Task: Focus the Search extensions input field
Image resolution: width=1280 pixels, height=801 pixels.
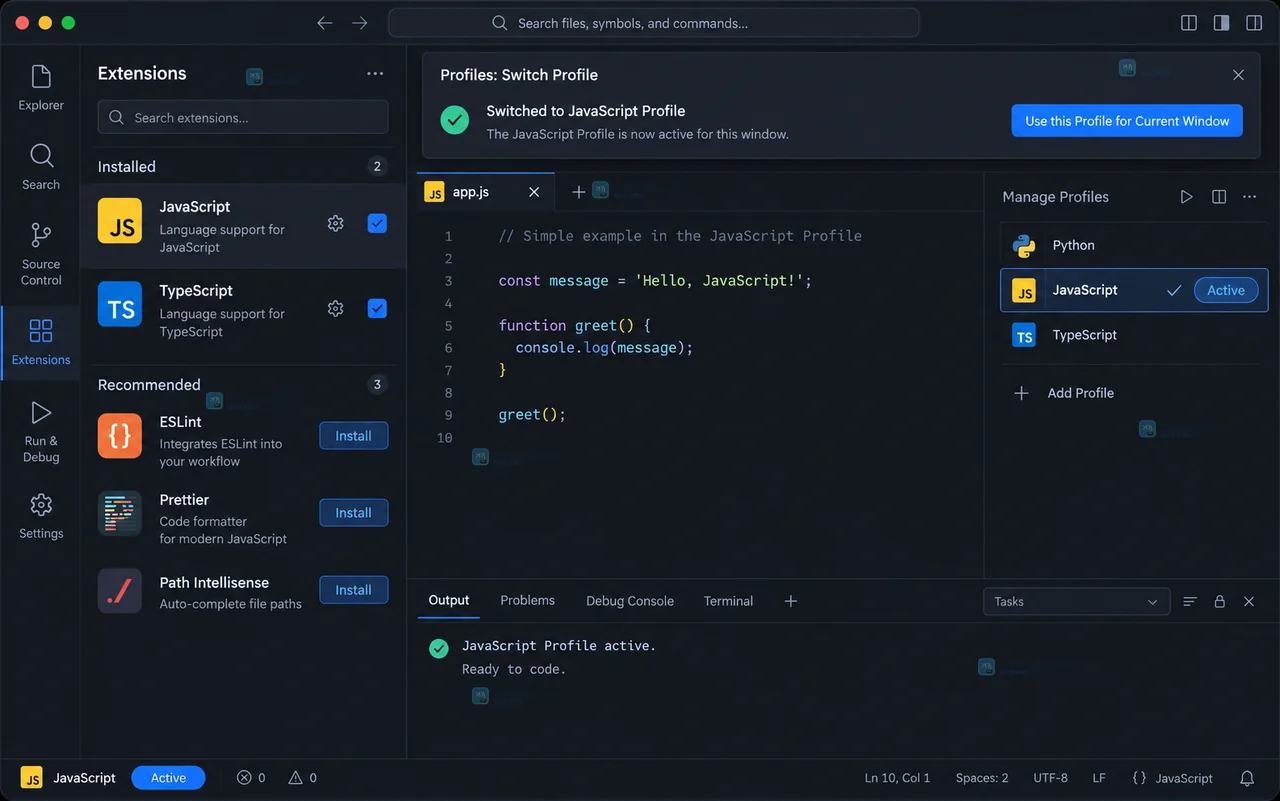Action: pos(243,117)
